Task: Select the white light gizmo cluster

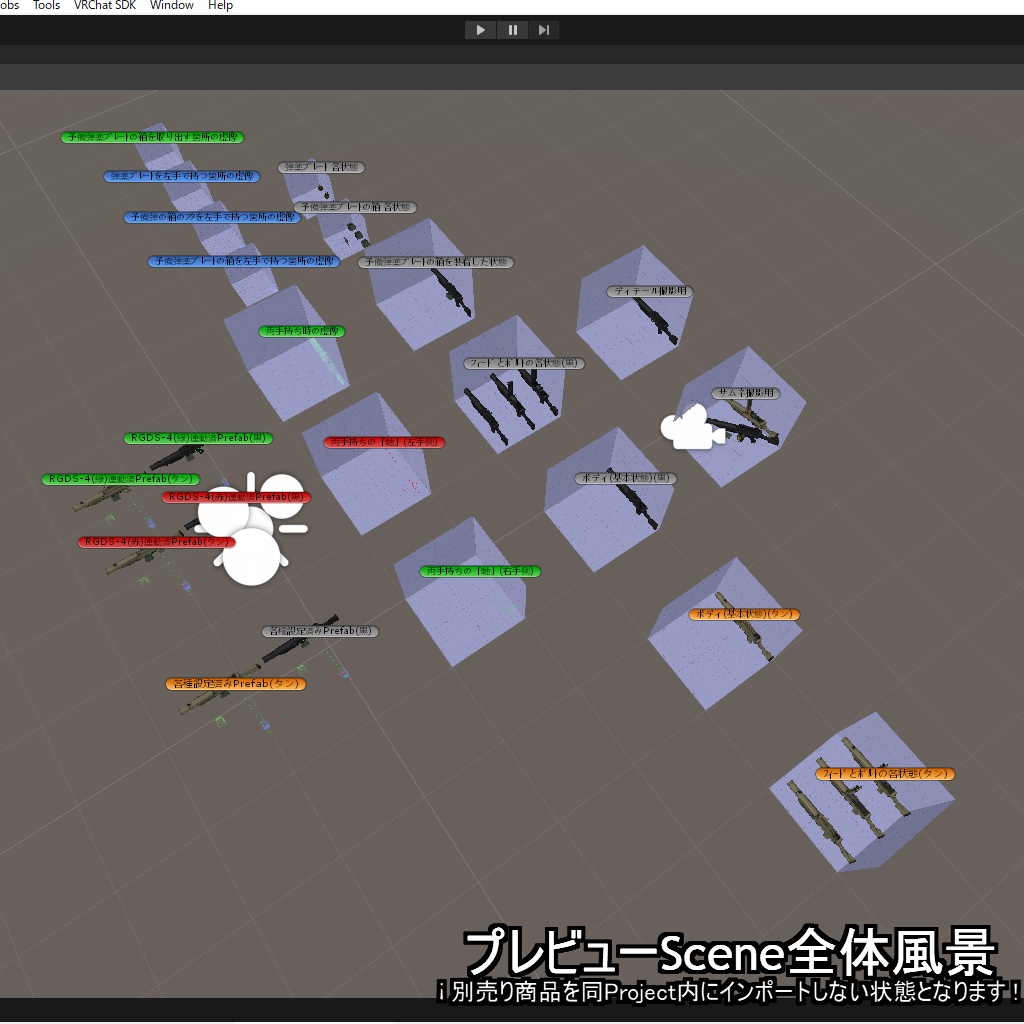Action: point(253,528)
